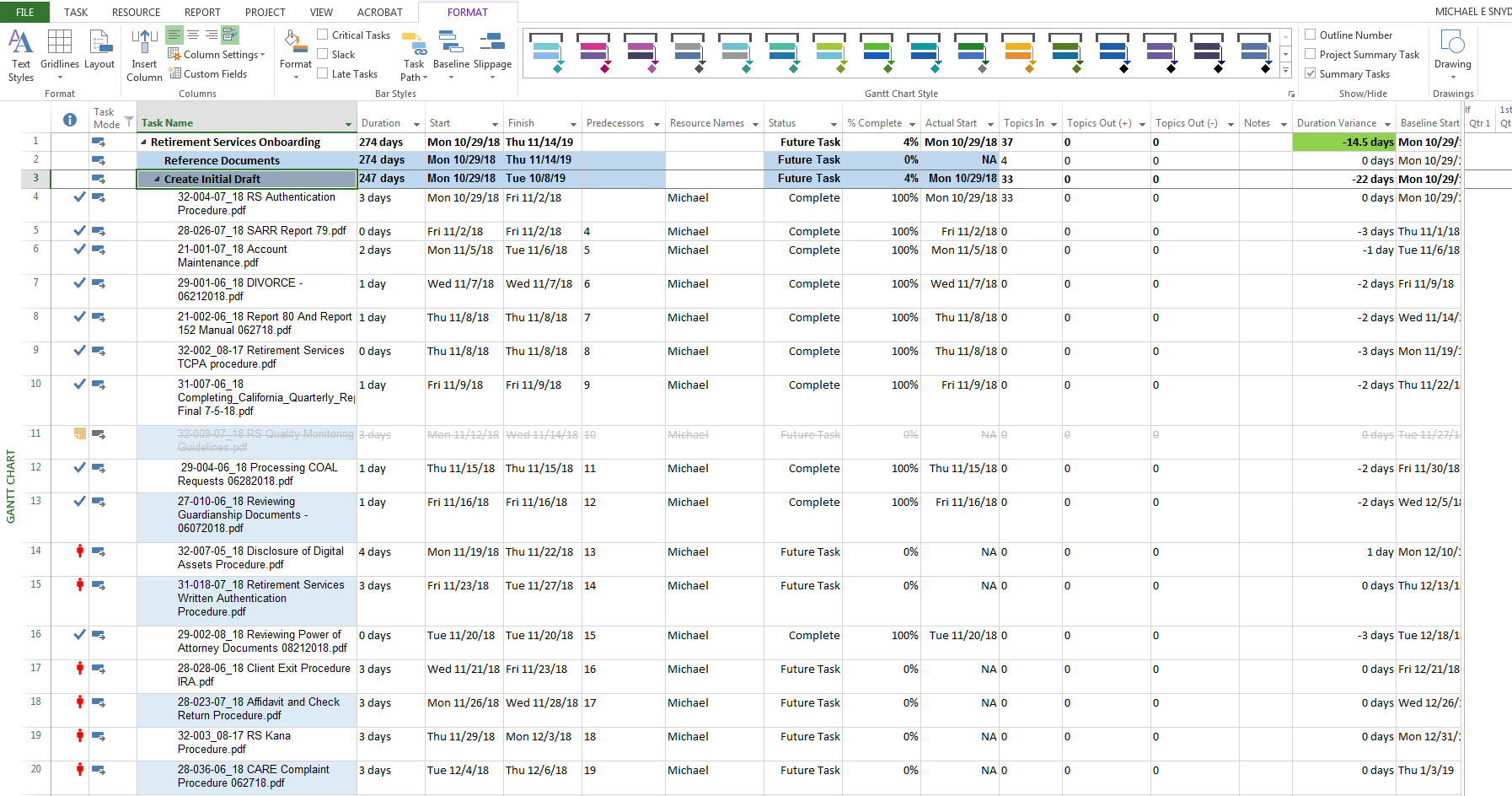Viewport: 1512px width, 796px height.
Task: Click the -14.5 days duration variance cell
Action: [x=1343, y=143]
